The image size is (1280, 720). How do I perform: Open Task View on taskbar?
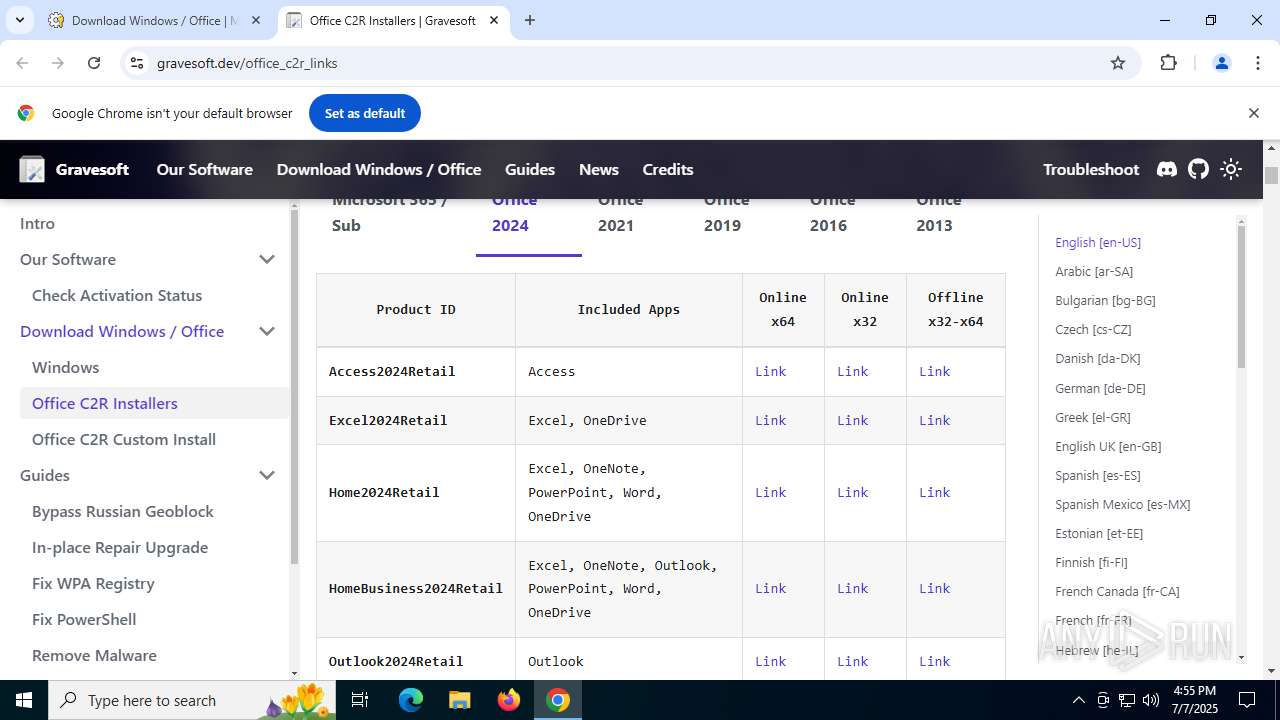coord(361,700)
